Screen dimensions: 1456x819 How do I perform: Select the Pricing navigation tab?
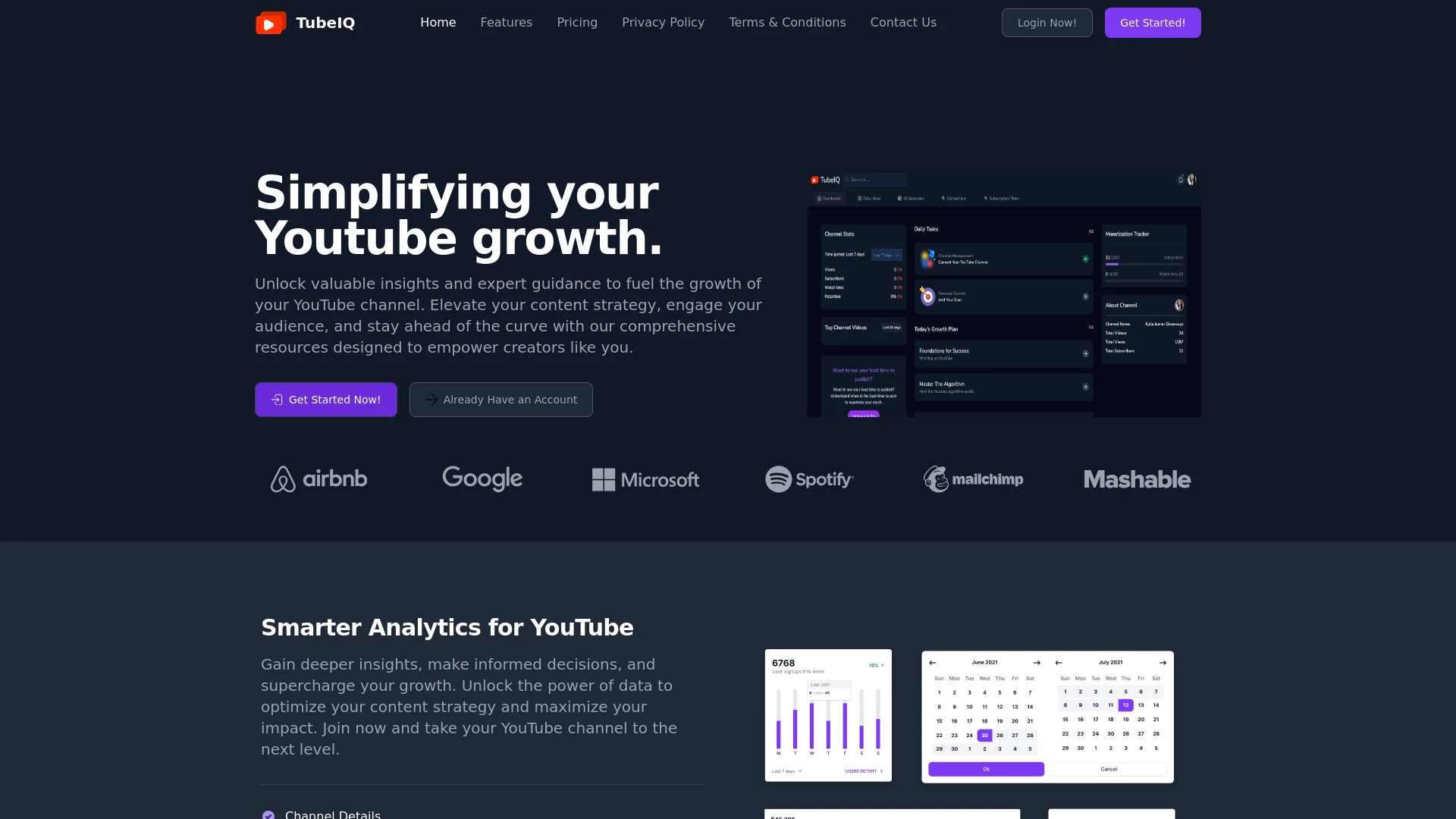point(577,22)
